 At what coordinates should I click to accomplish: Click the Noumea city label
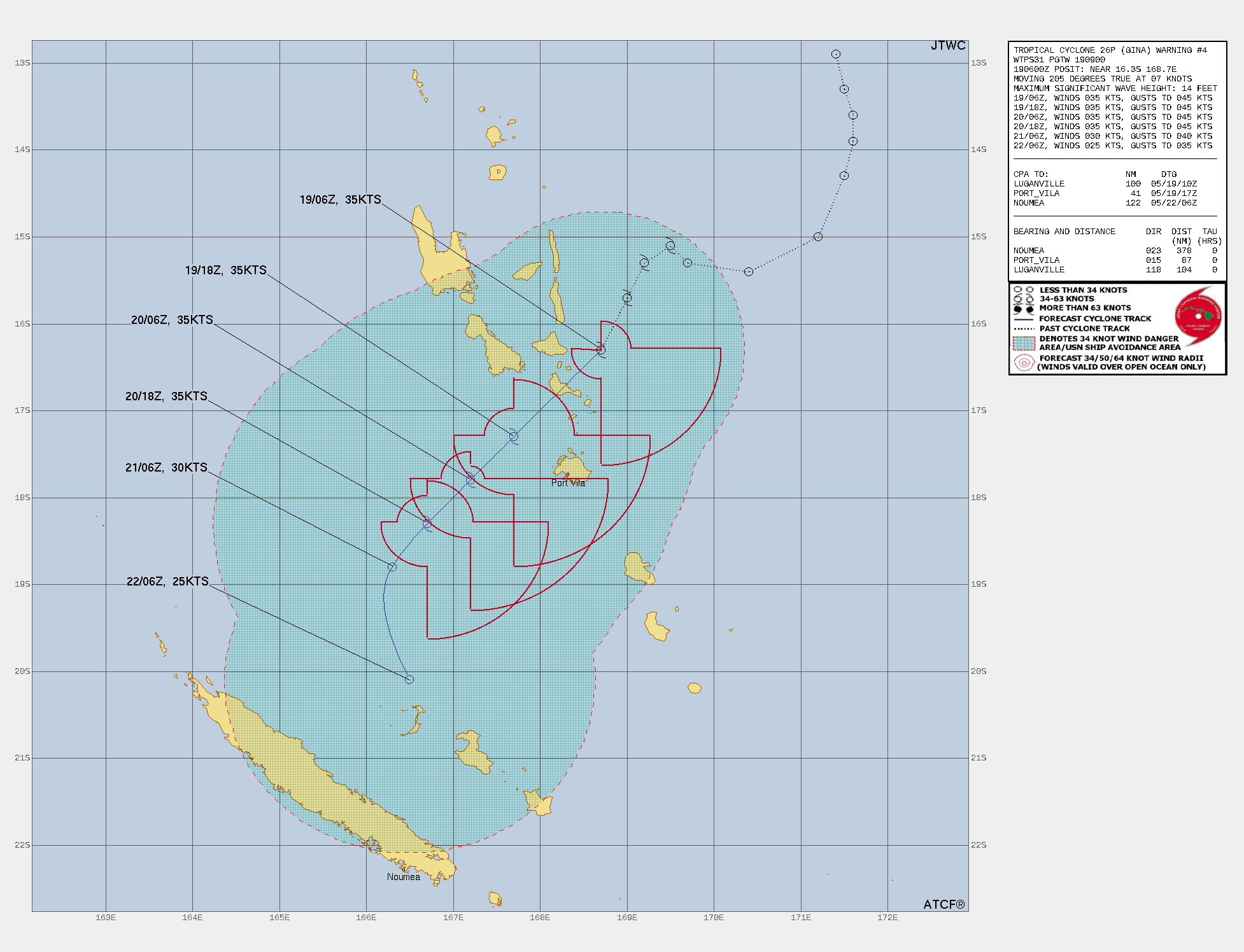click(x=404, y=877)
